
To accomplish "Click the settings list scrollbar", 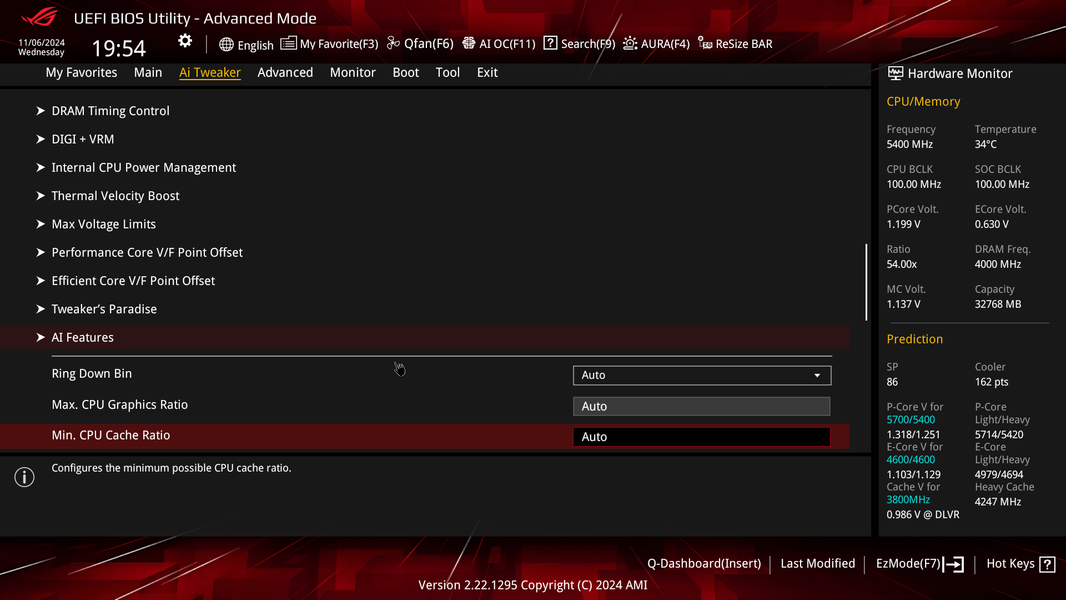I will (866, 282).
